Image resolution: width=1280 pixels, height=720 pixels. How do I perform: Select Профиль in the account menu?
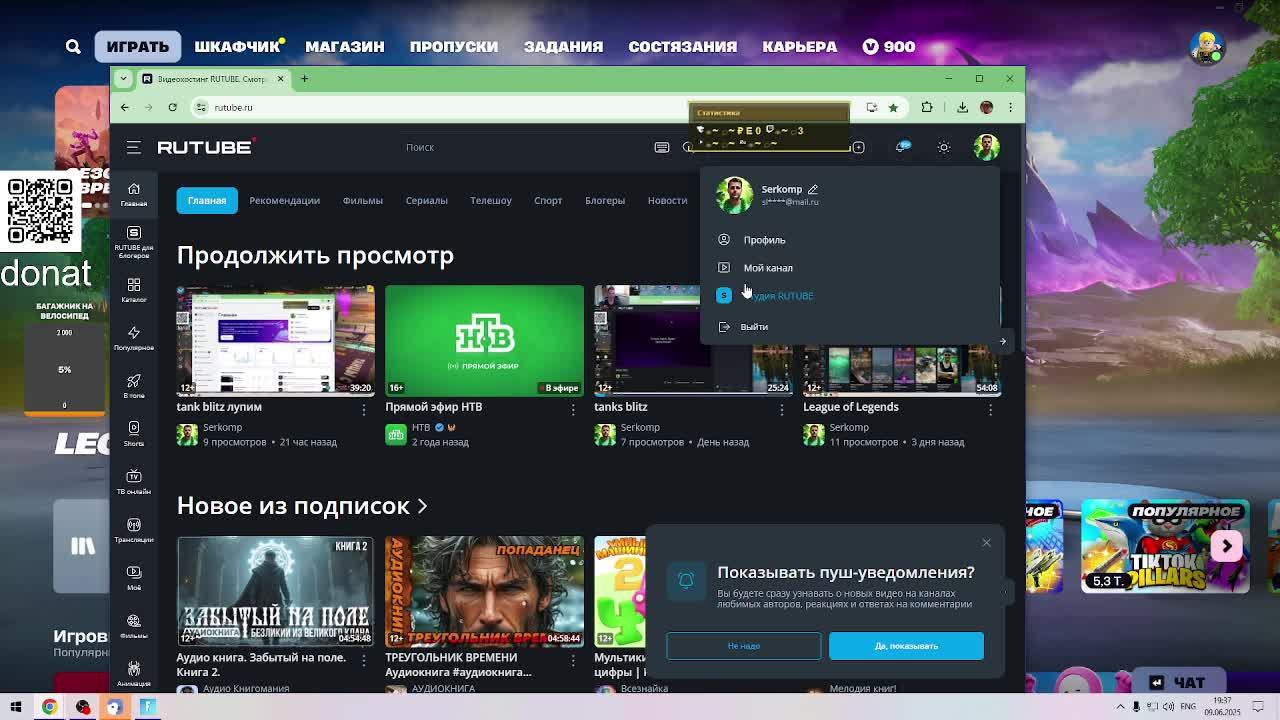point(764,240)
